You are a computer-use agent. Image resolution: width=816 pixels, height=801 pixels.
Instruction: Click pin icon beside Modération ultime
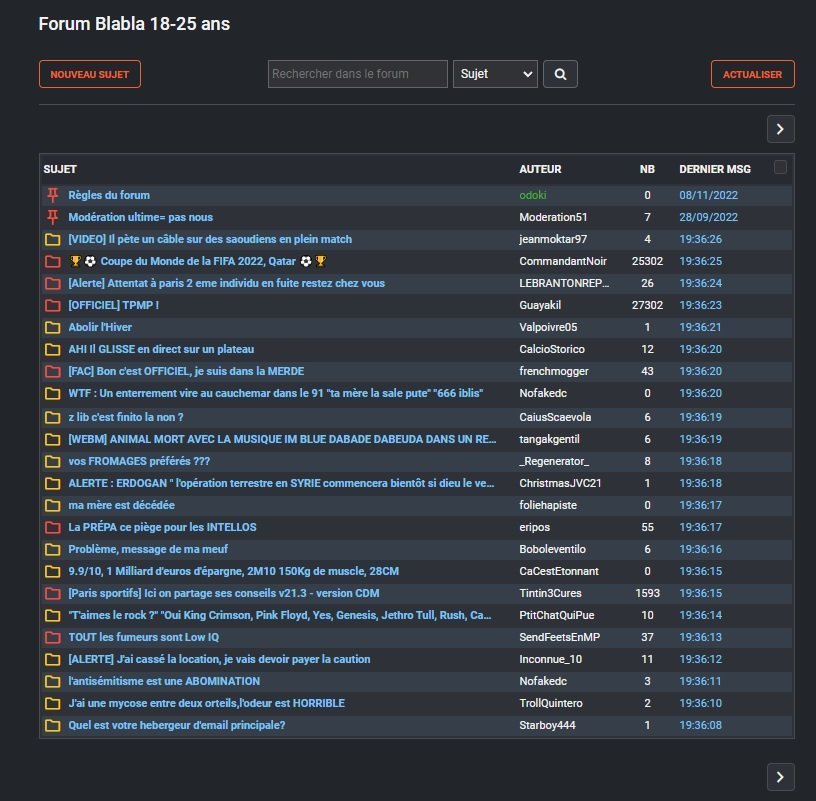click(x=53, y=217)
